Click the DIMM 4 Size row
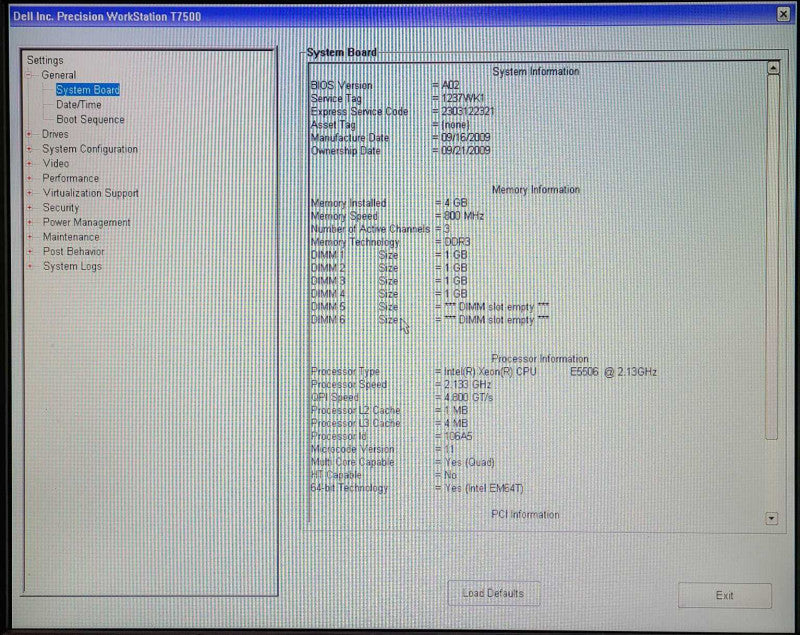 pyautogui.click(x=389, y=294)
